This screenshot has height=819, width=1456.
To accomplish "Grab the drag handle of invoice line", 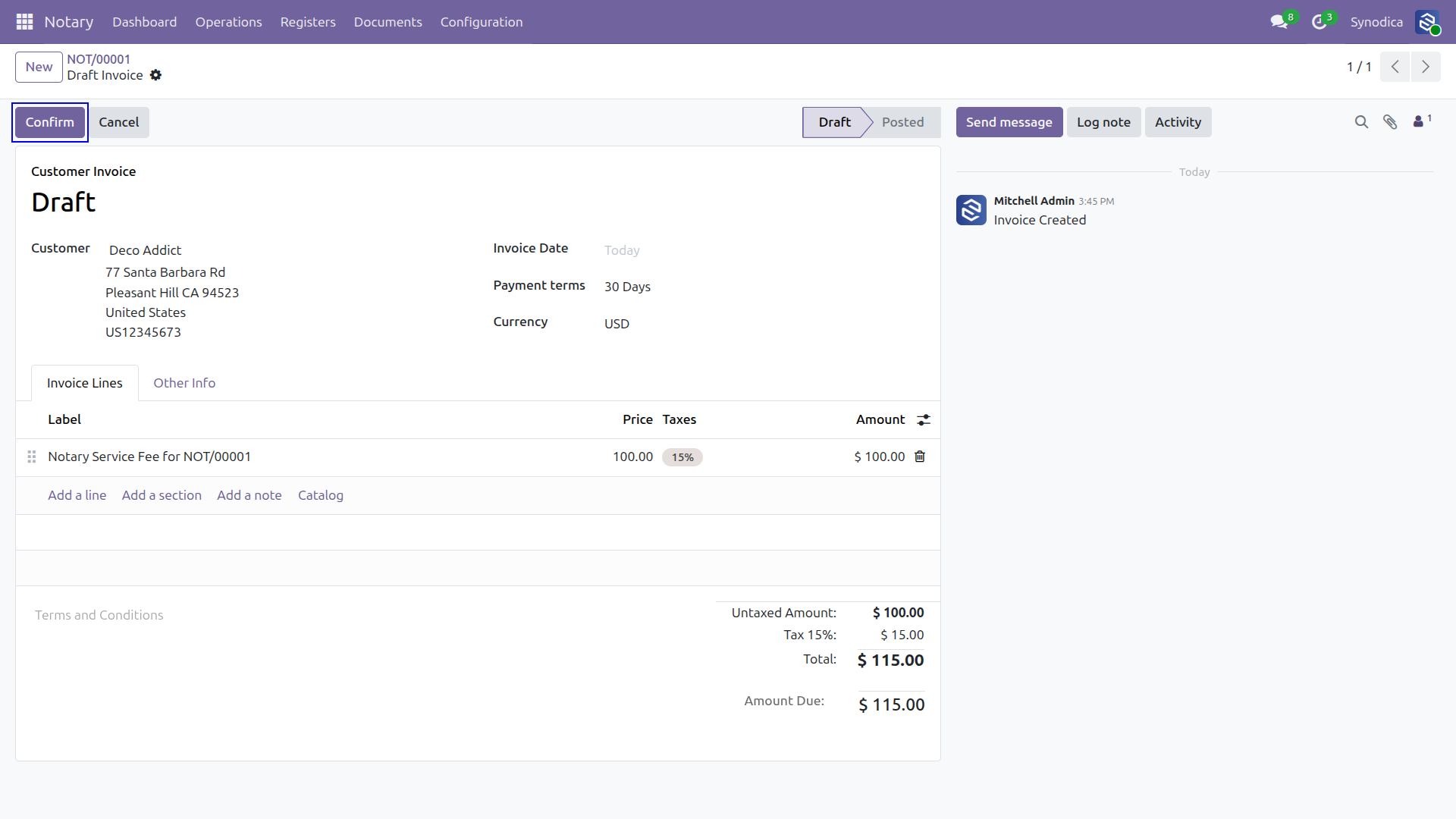I will 32,457.
